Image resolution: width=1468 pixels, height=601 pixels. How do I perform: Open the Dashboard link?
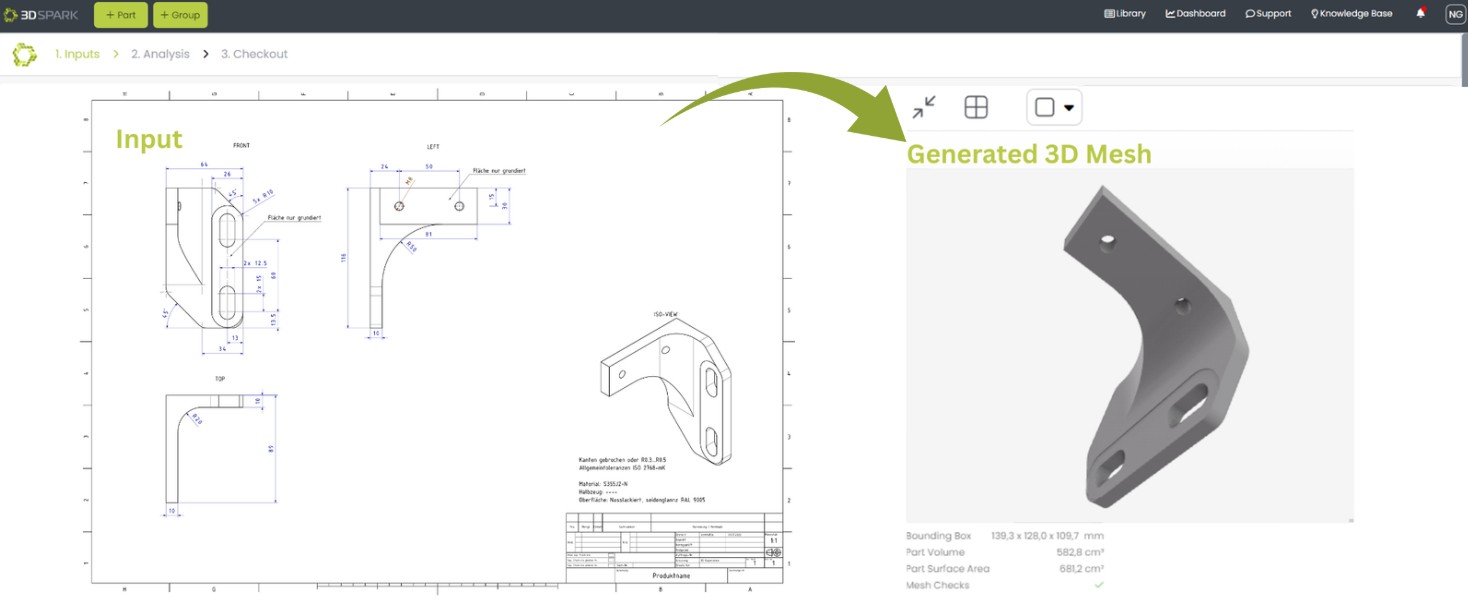click(x=1197, y=13)
